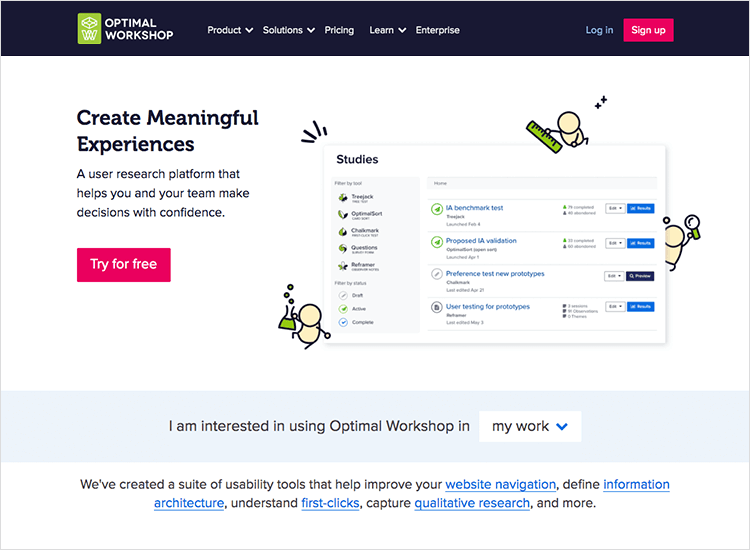Screen dimensions: 750x550
Task: Click the Optimal Workshop logo
Action: point(125,29)
